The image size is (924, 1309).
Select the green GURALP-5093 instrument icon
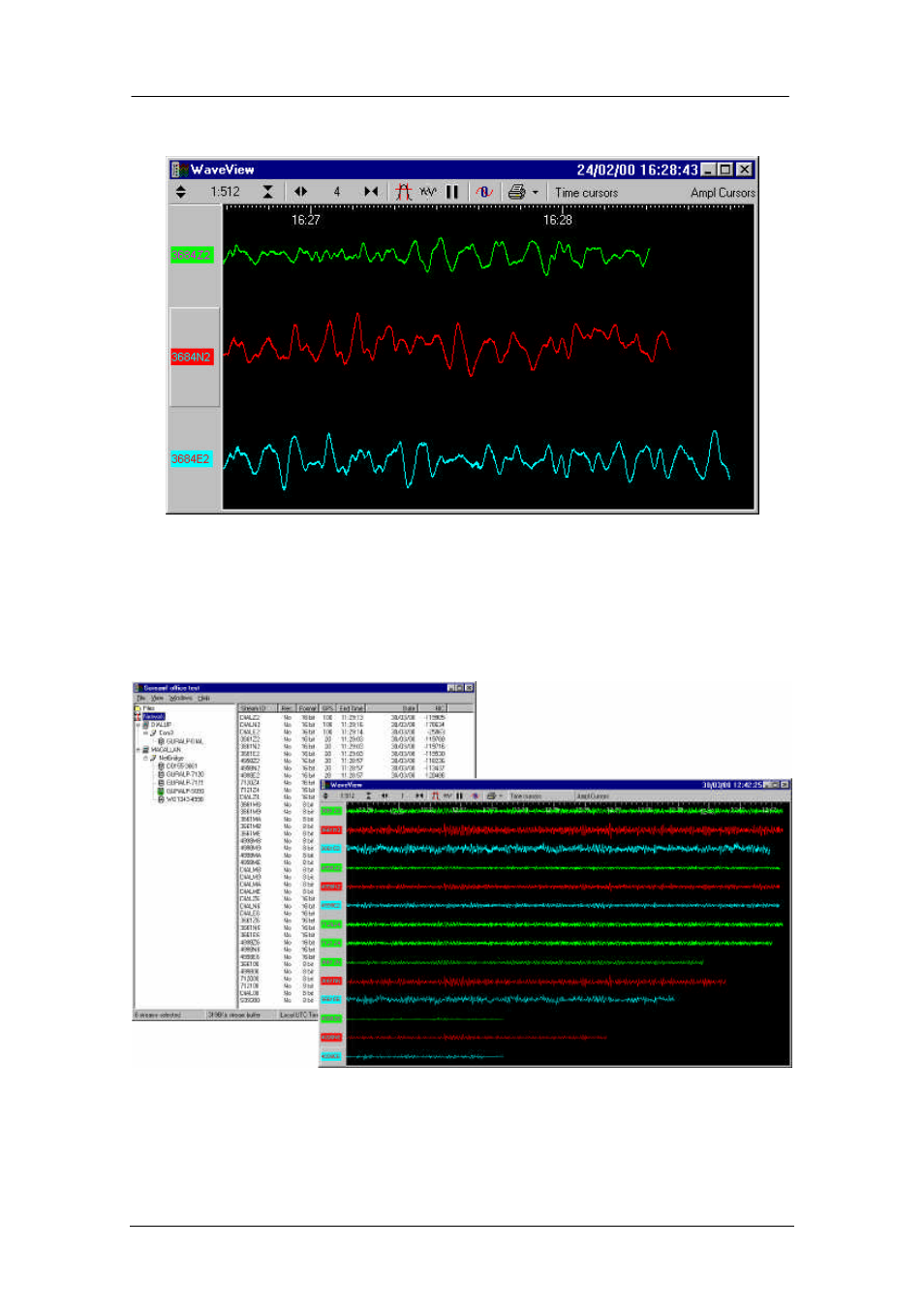click(x=161, y=791)
